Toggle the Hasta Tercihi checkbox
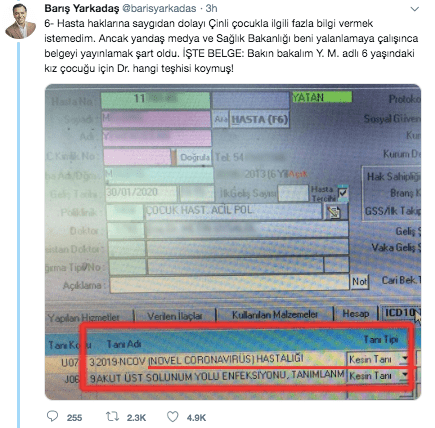 pos(343,193)
